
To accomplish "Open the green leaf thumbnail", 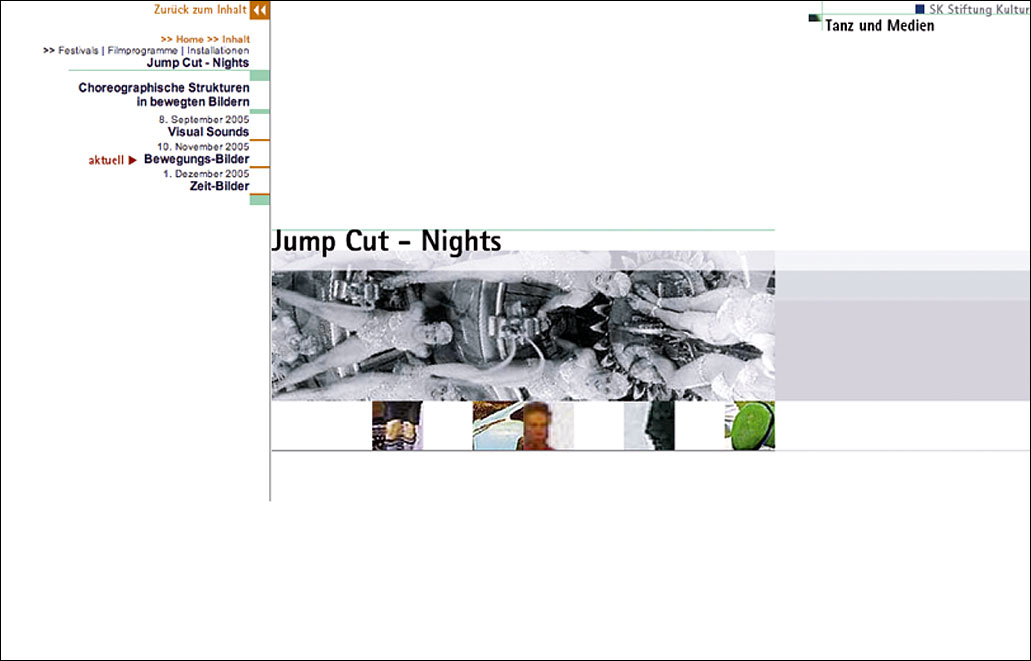I will (x=750, y=426).
